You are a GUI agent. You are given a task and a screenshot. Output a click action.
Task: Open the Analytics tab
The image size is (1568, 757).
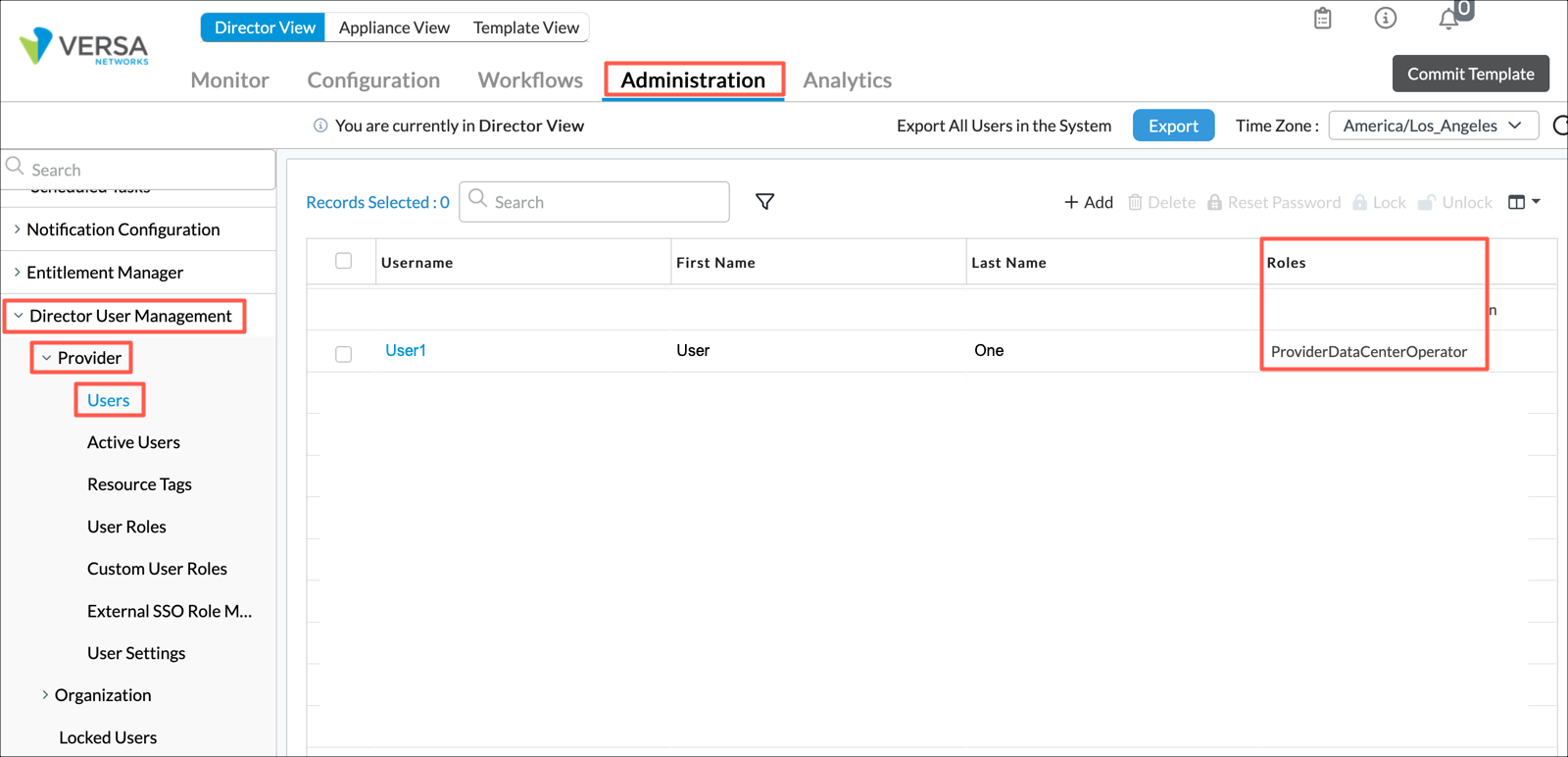pos(847,80)
